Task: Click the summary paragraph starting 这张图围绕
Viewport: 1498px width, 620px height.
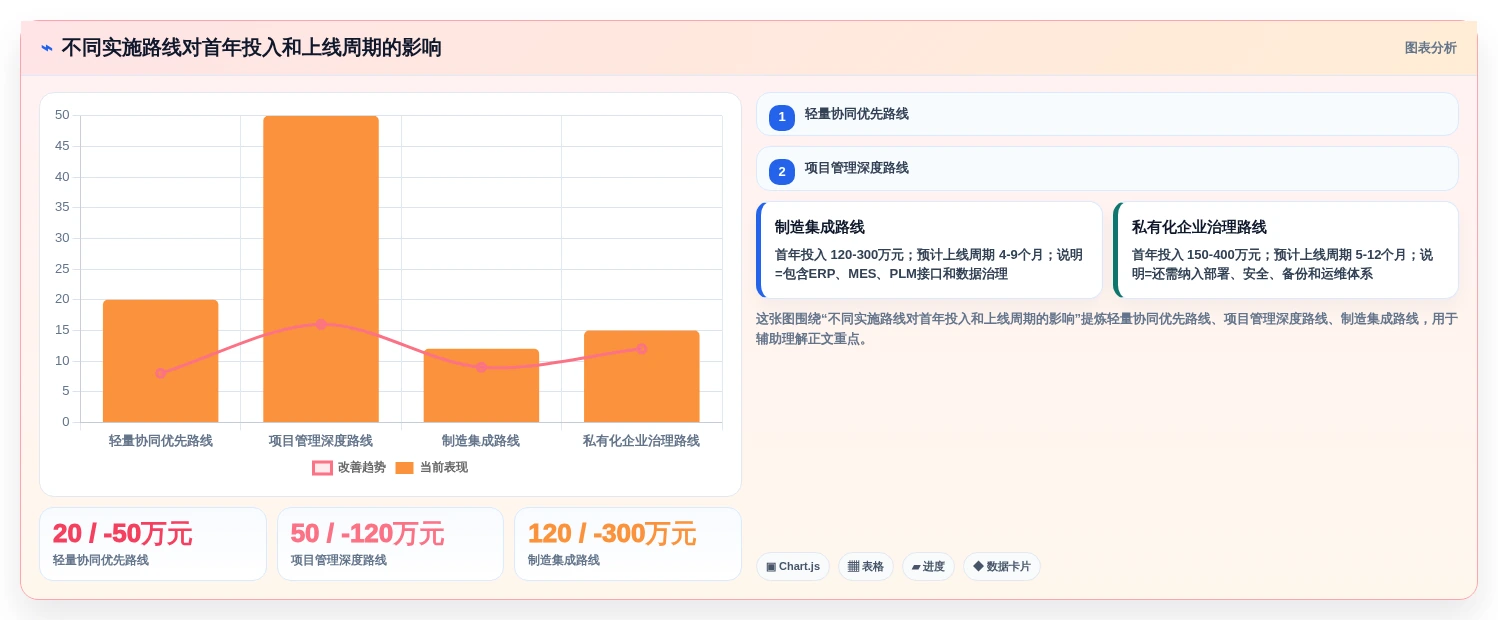Action: 1107,328
